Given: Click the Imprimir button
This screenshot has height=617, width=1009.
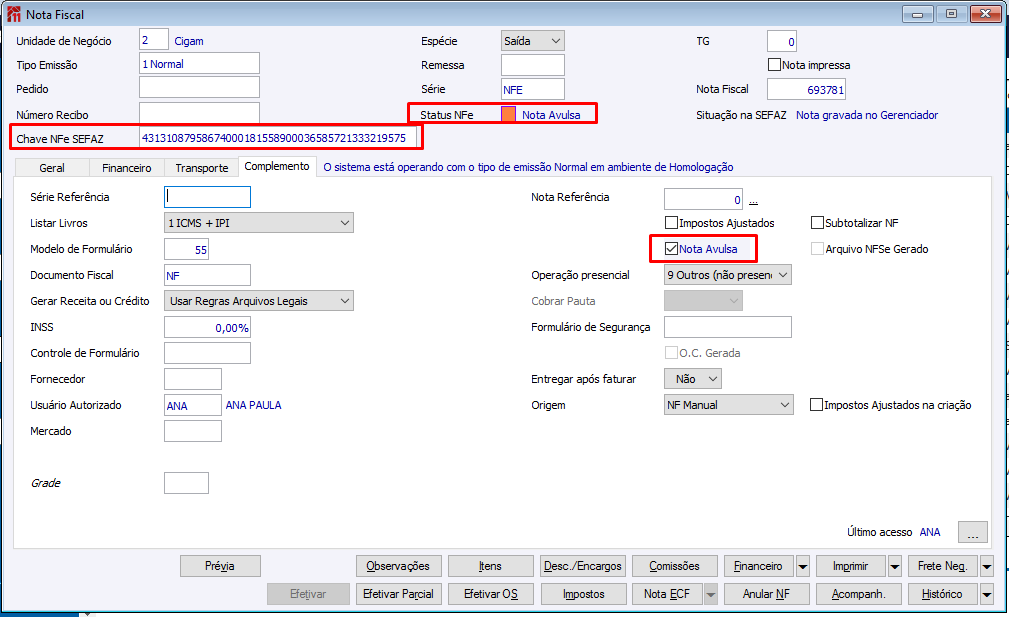Looking at the screenshot, I should (x=851, y=566).
